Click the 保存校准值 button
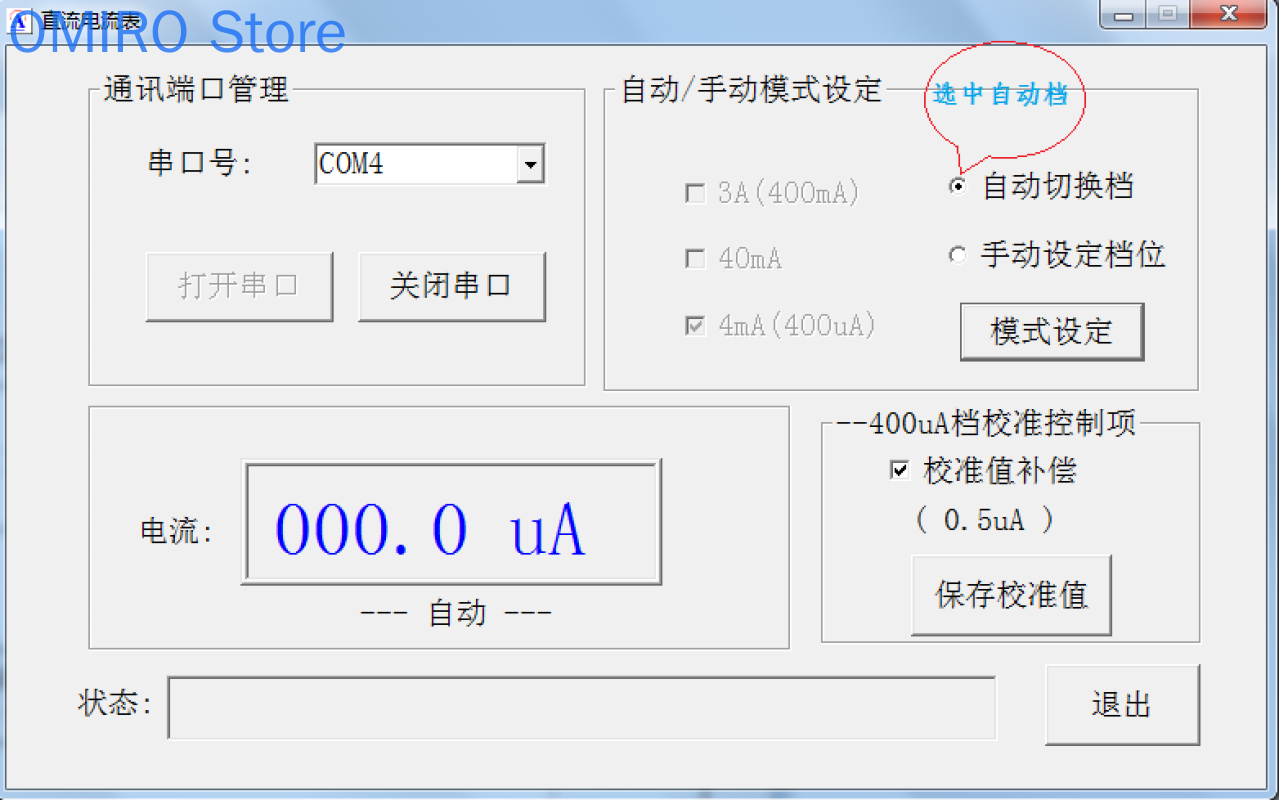 (1011, 595)
